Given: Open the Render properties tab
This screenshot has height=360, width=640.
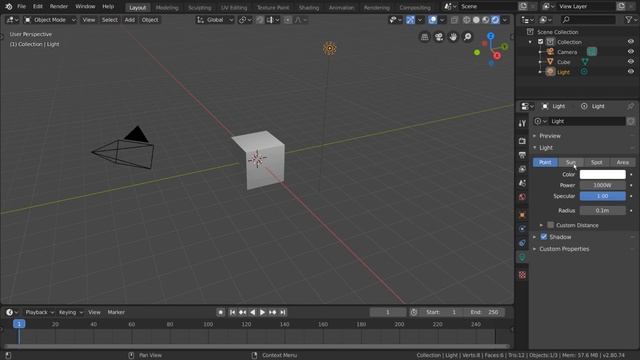Looking at the screenshot, I should 522,141.
